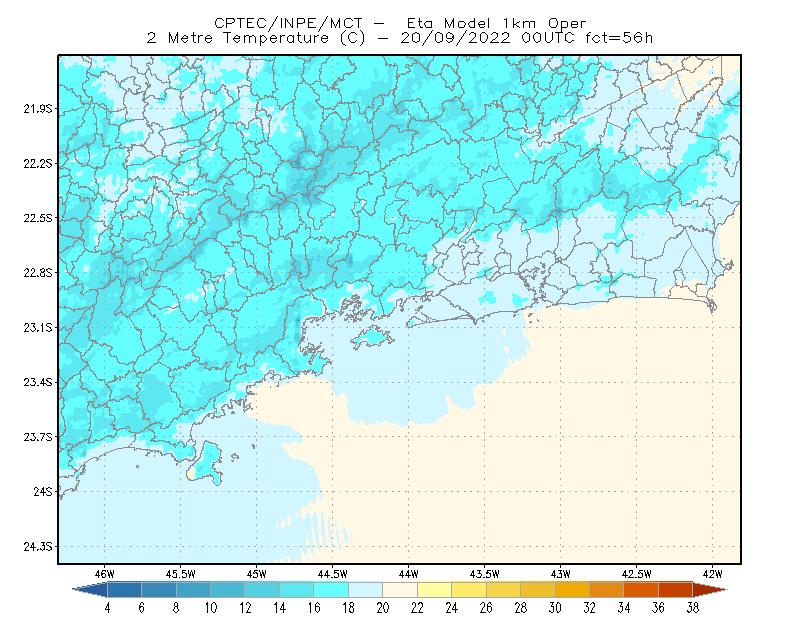Click the "43.5W" longitude label
Viewport: 800px width, 618px height.
[485, 574]
